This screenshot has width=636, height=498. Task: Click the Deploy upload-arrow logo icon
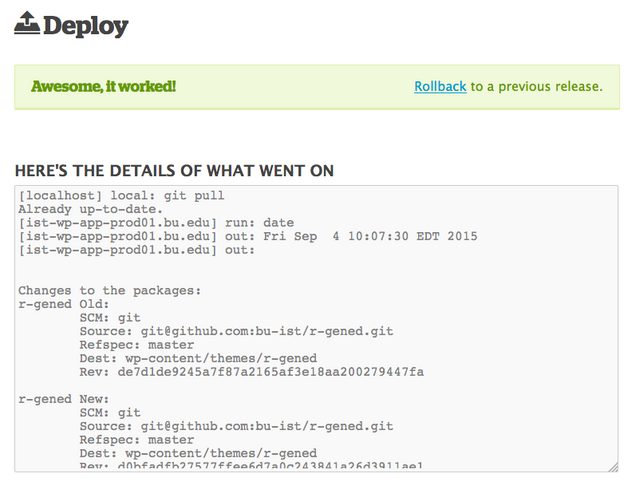click(x=25, y=23)
